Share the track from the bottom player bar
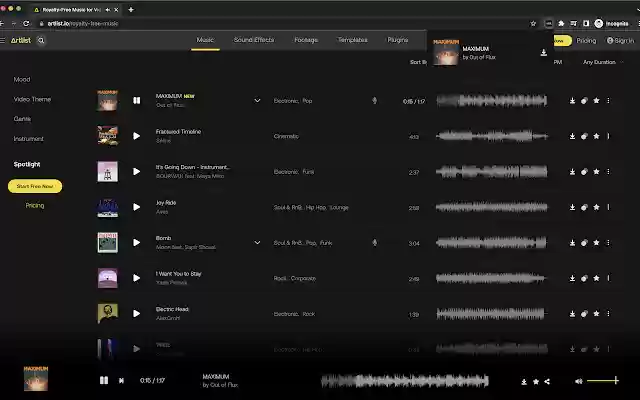The height and width of the screenshot is (400, 640). (547, 382)
